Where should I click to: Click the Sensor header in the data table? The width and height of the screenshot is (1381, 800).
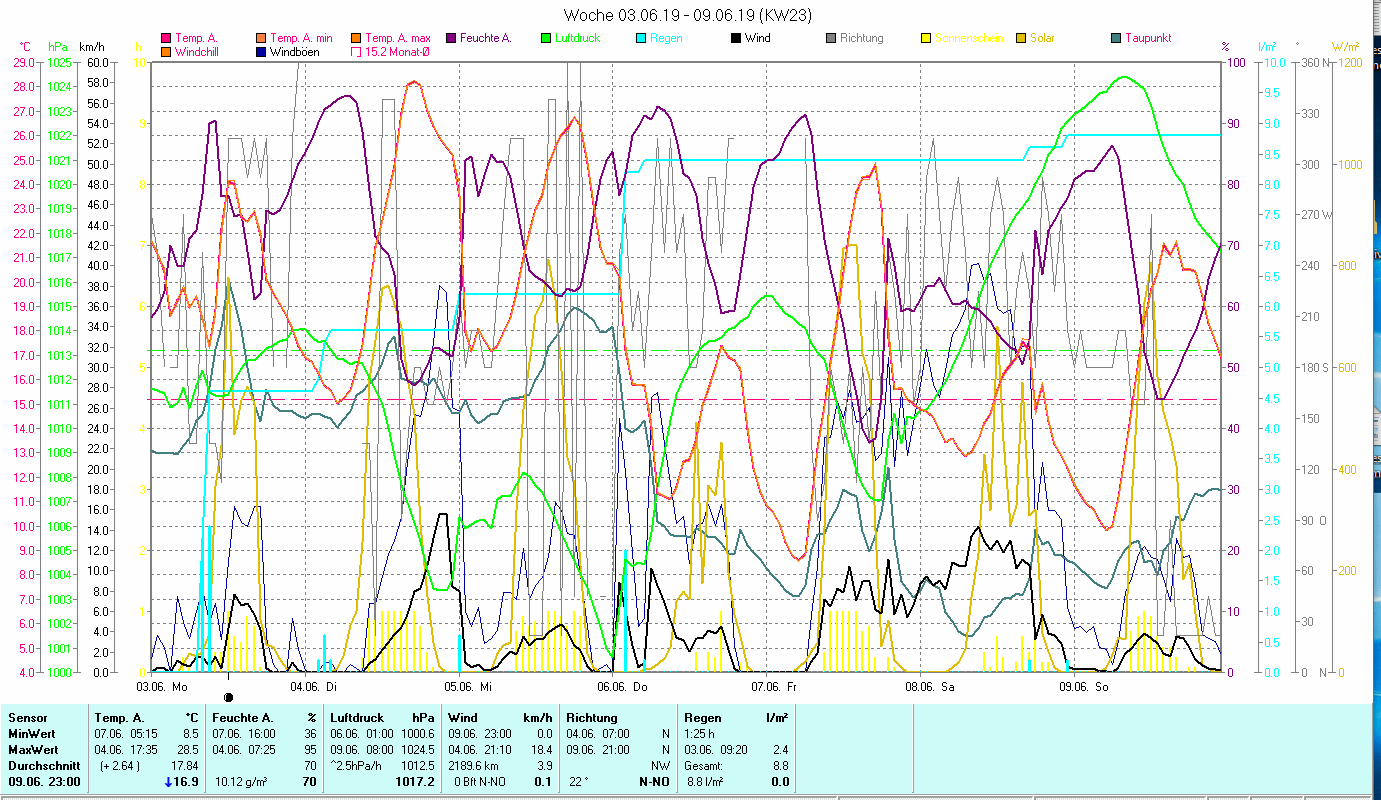(26, 718)
